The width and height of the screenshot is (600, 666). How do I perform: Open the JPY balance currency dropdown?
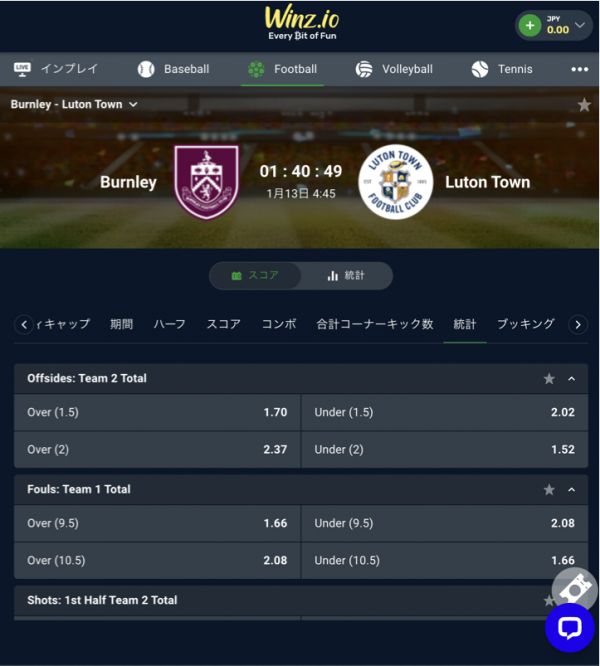[580, 25]
